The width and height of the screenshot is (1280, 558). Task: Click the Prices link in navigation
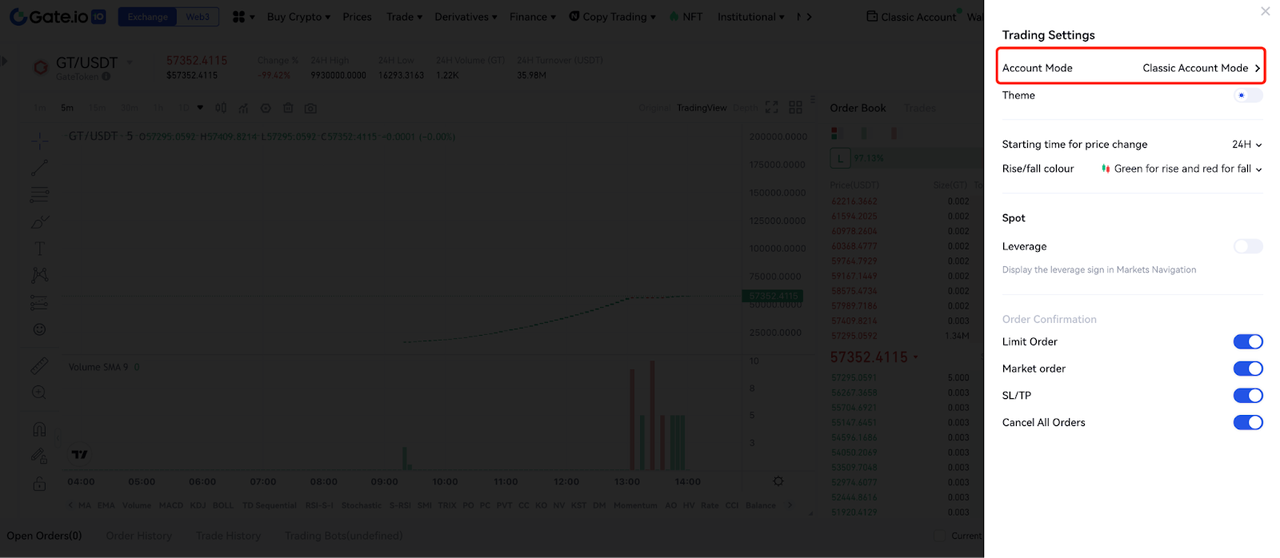(x=356, y=17)
